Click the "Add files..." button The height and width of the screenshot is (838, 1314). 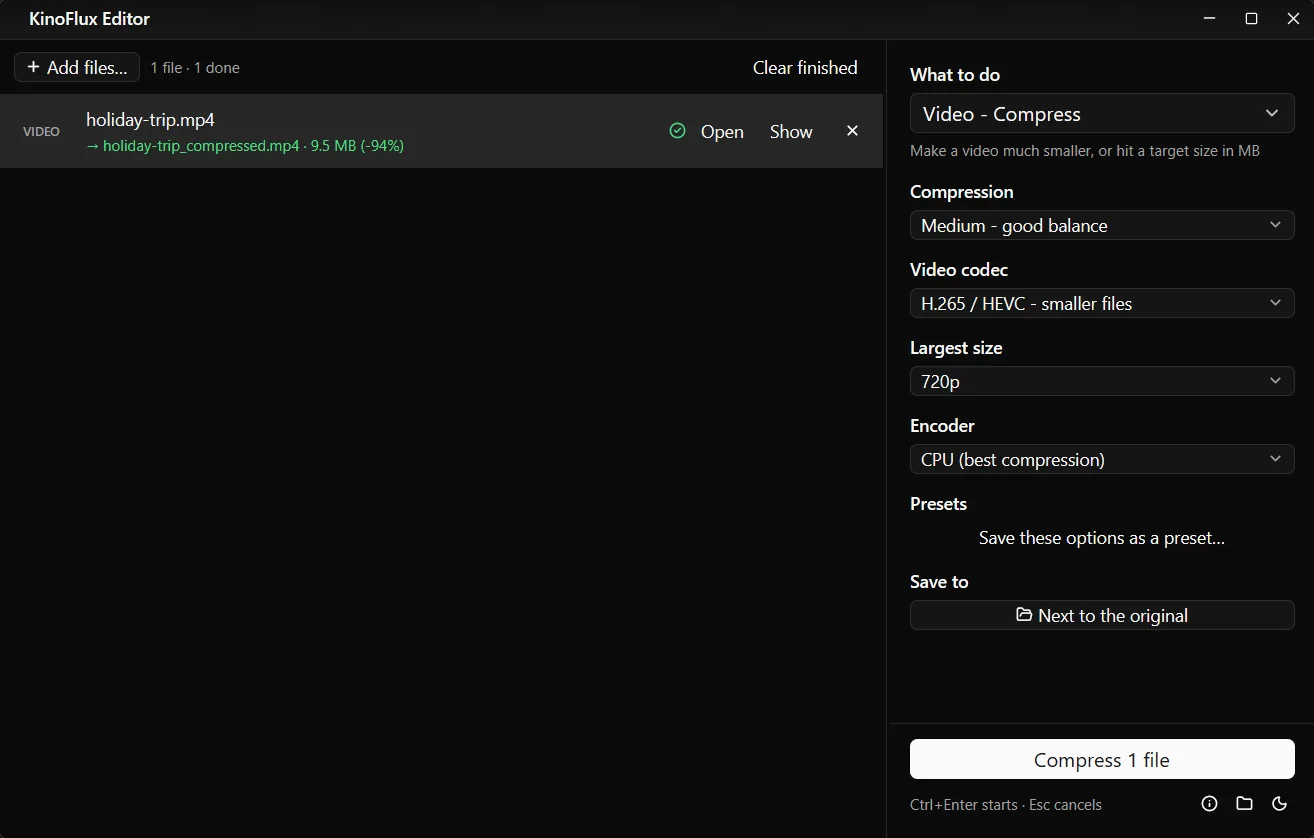point(77,67)
